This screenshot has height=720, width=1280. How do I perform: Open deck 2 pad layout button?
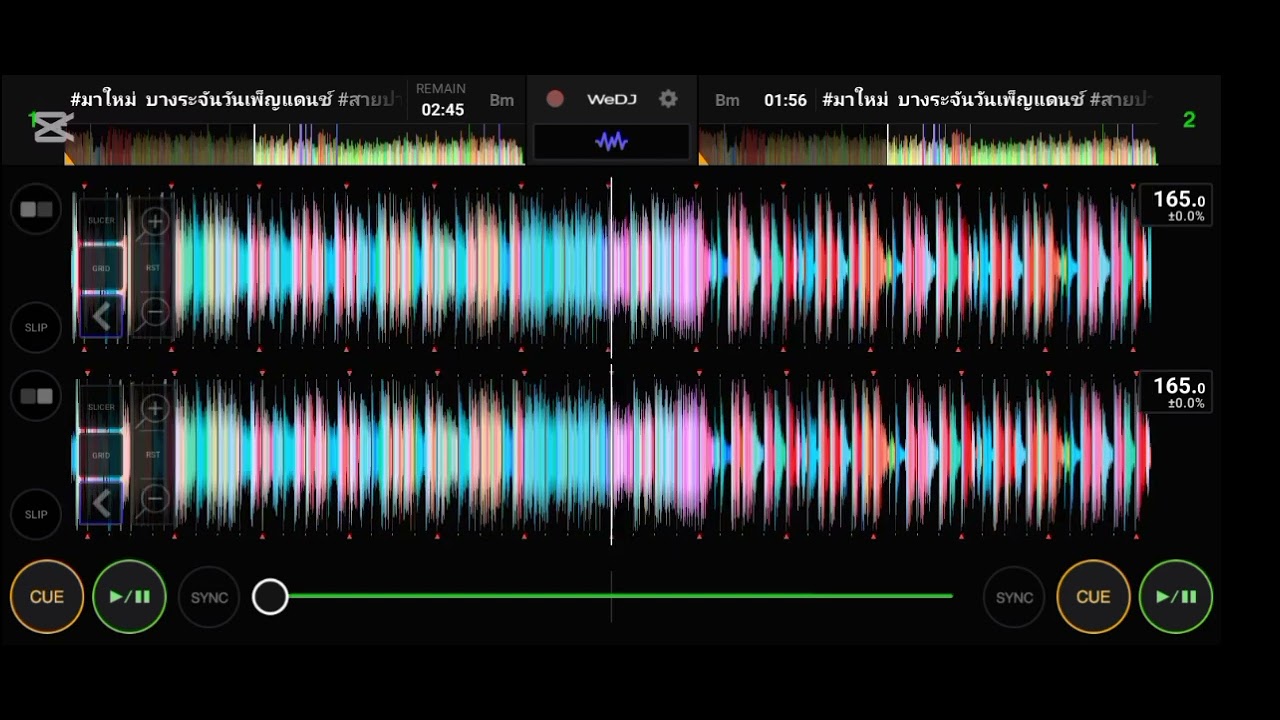(36, 397)
